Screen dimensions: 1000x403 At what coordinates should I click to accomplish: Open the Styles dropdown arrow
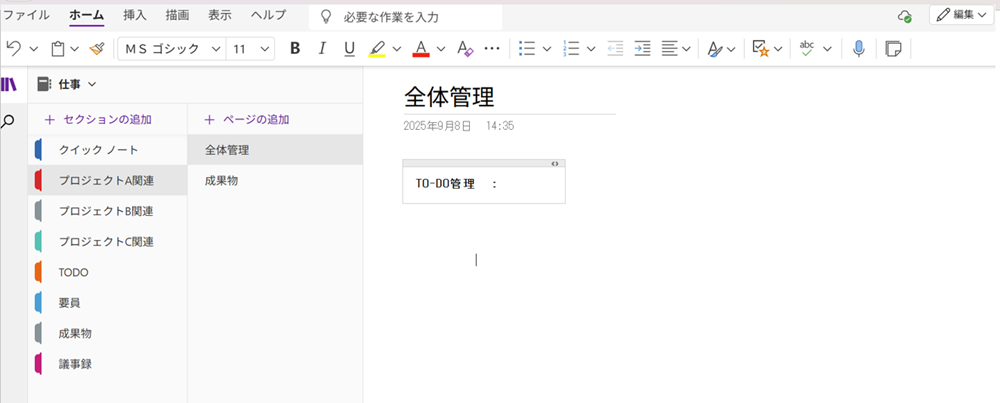[x=731, y=48]
